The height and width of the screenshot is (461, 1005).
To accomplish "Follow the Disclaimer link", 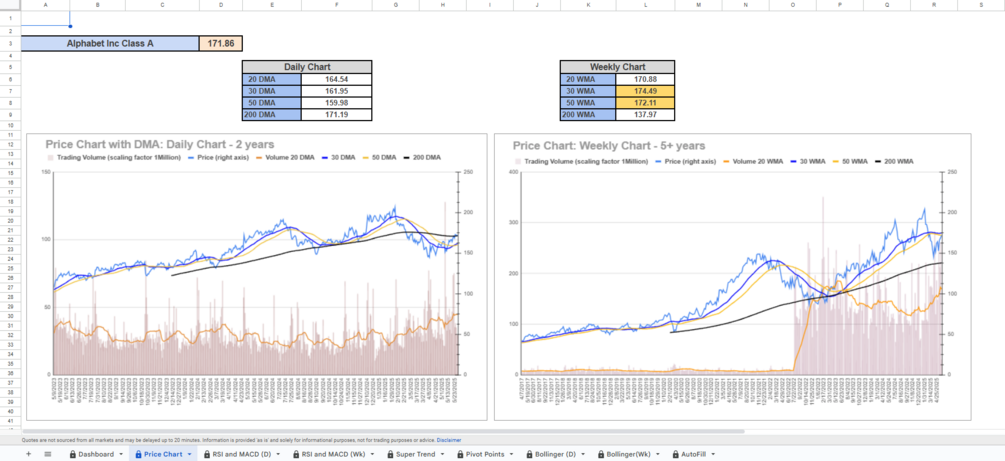I will 449,440.
